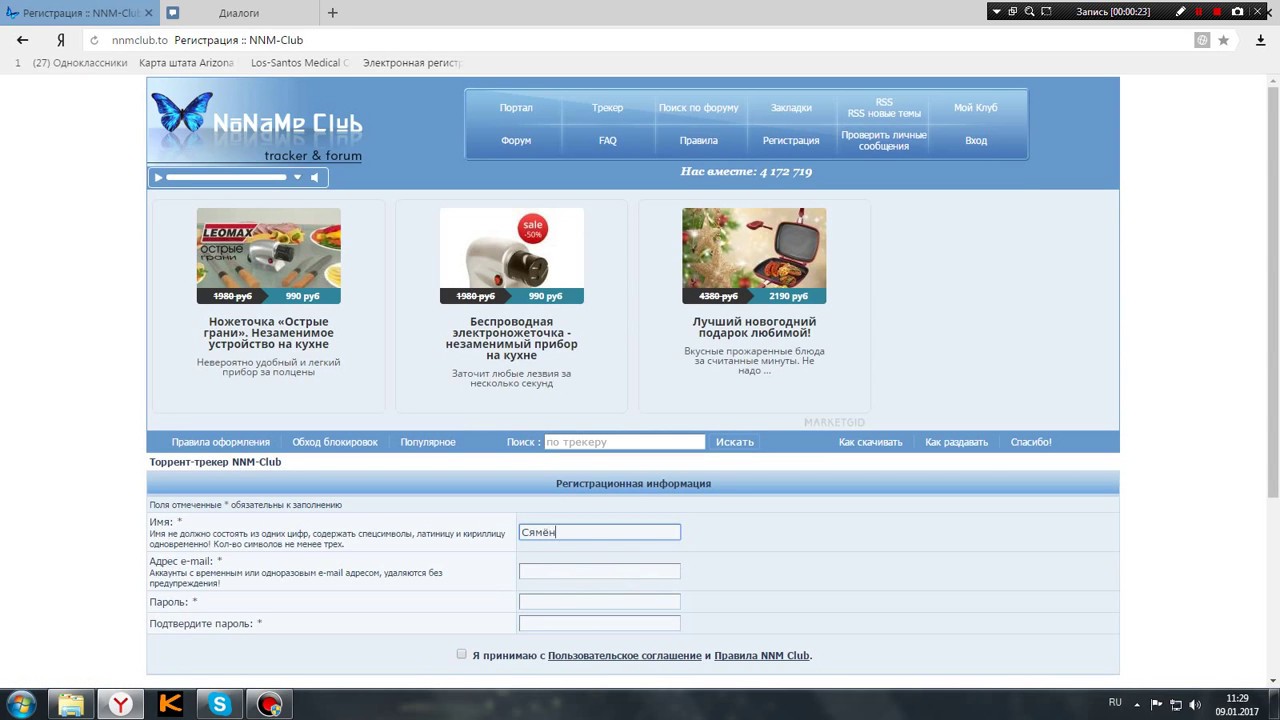Open the volume control in system tray

[1195, 705]
